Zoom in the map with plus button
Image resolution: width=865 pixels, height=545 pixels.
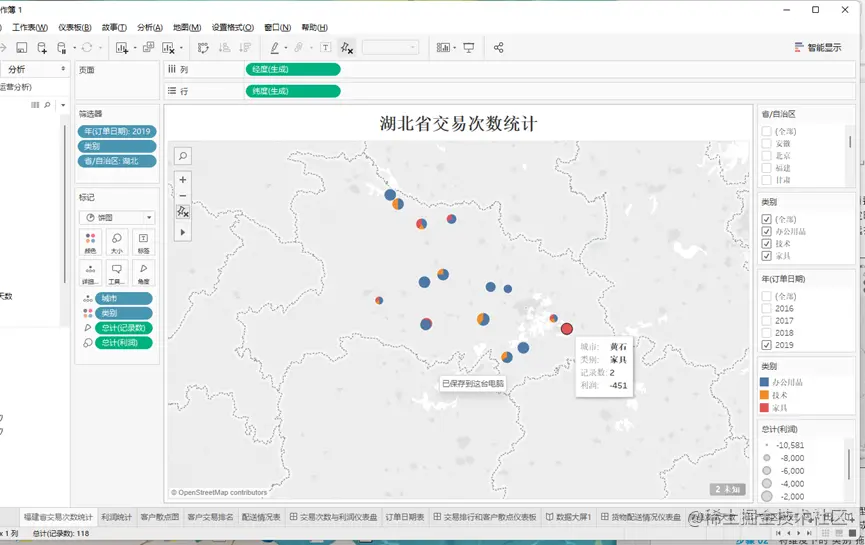[x=183, y=180]
